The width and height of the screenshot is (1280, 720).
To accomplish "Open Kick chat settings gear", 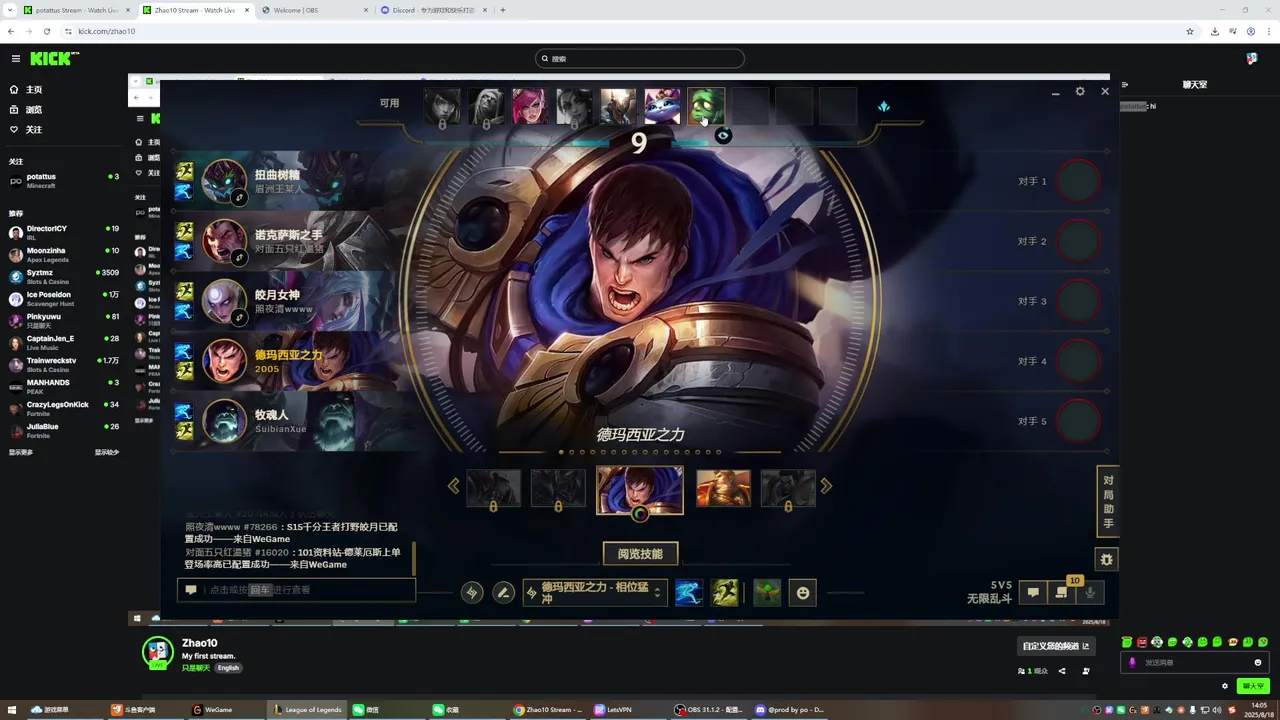I will [x=1225, y=686].
